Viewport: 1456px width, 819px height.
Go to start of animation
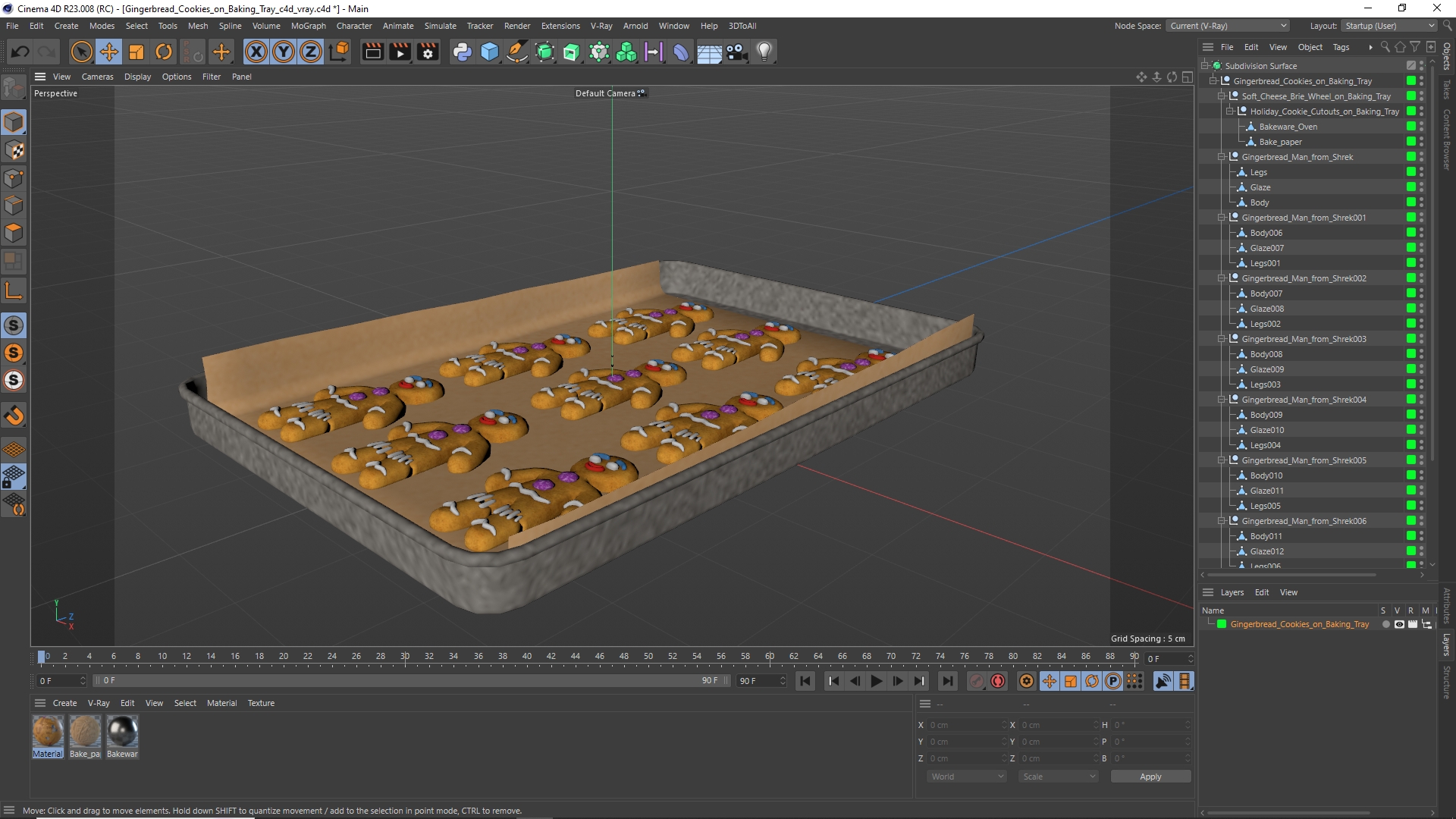point(805,681)
